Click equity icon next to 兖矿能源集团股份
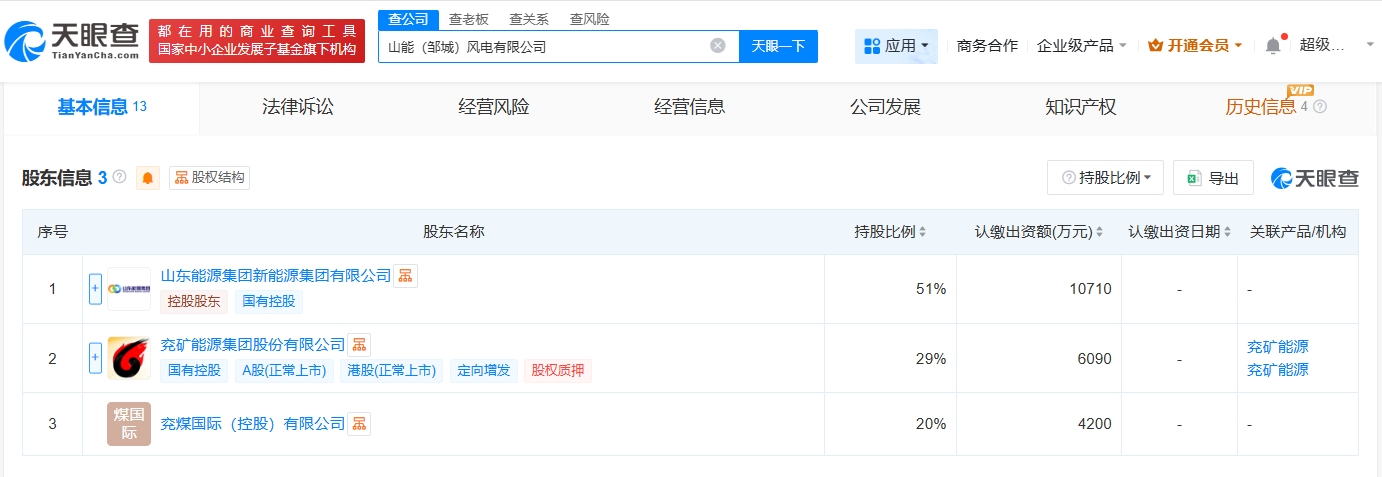Viewport: 1382px width, 477px height. [359, 345]
